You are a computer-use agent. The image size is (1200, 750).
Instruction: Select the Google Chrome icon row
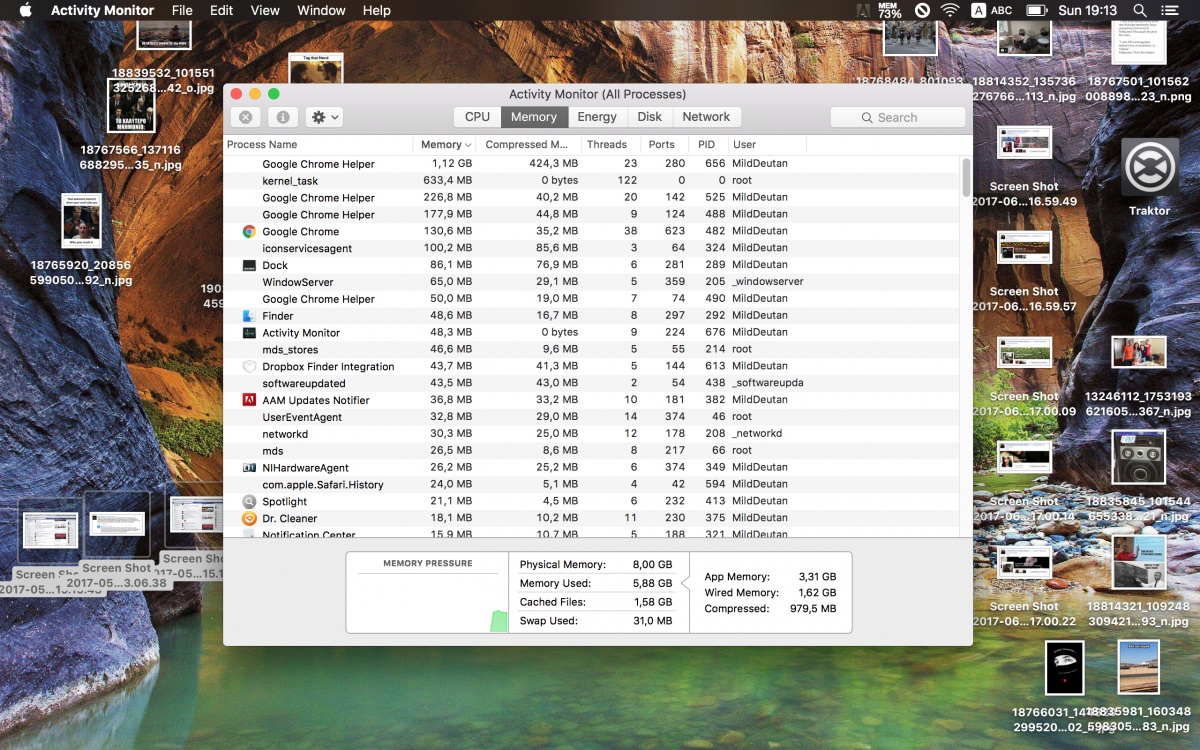[249, 231]
